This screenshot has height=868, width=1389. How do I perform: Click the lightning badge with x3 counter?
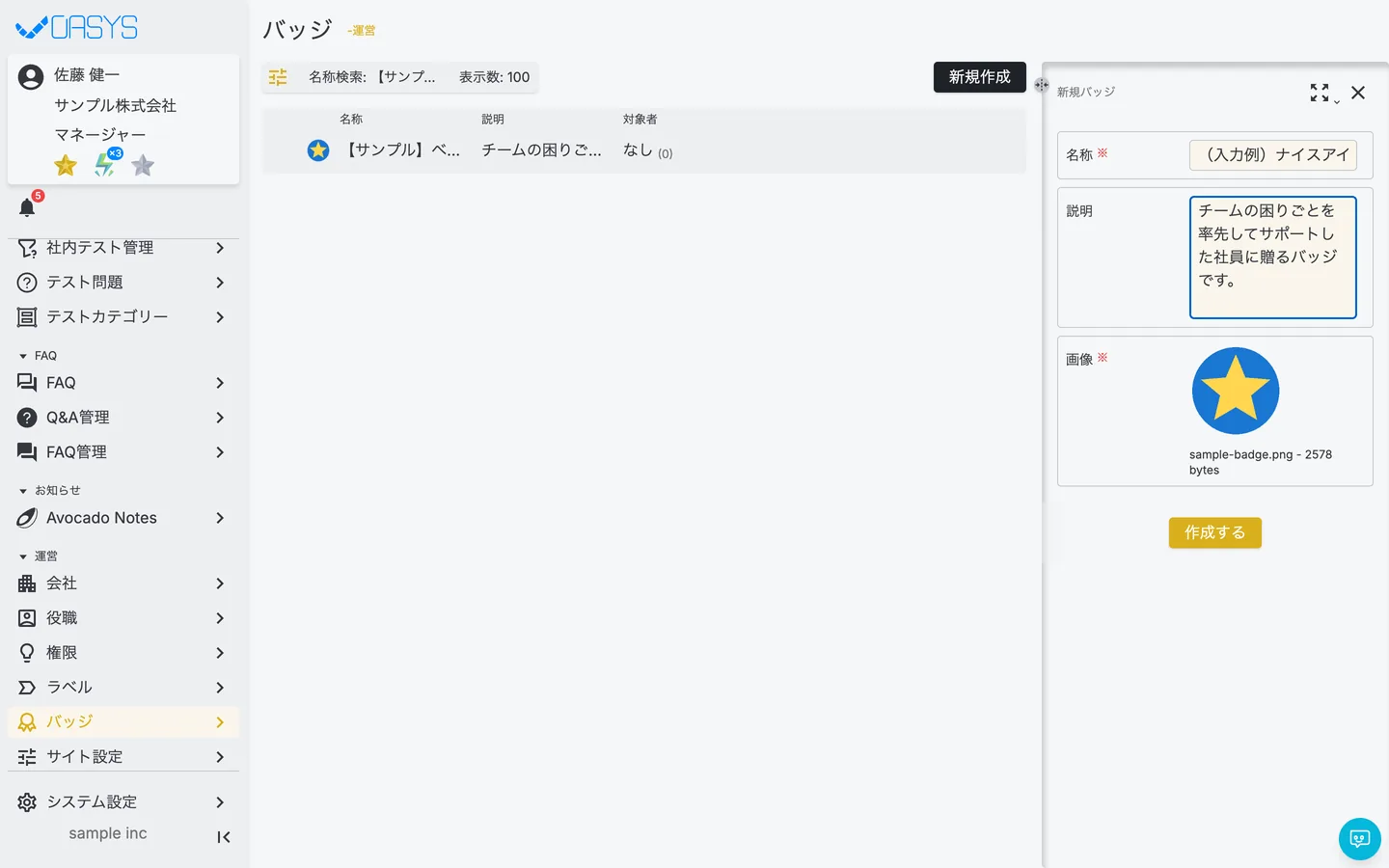pyautogui.click(x=106, y=164)
